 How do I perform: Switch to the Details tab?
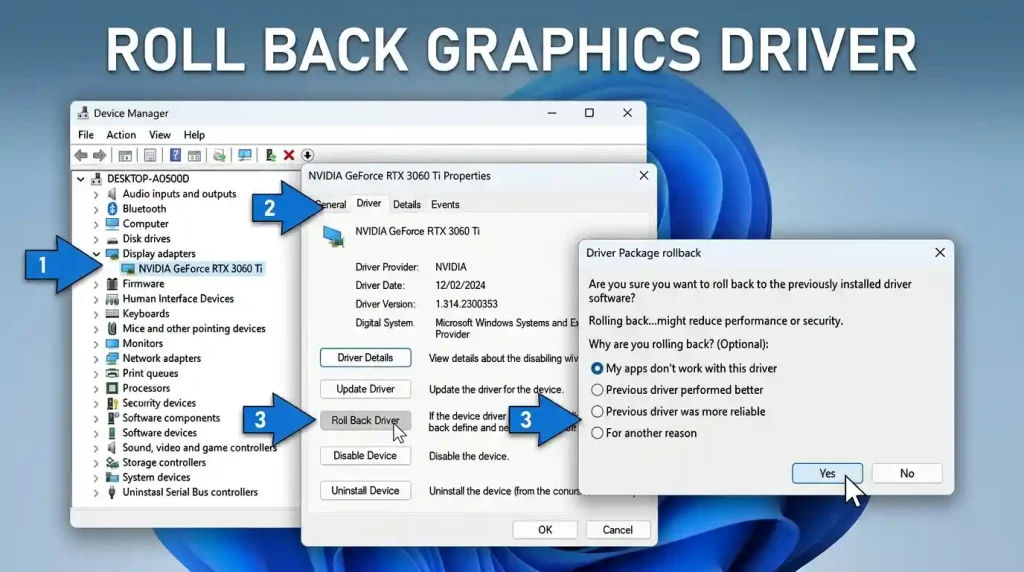tap(407, 204)
